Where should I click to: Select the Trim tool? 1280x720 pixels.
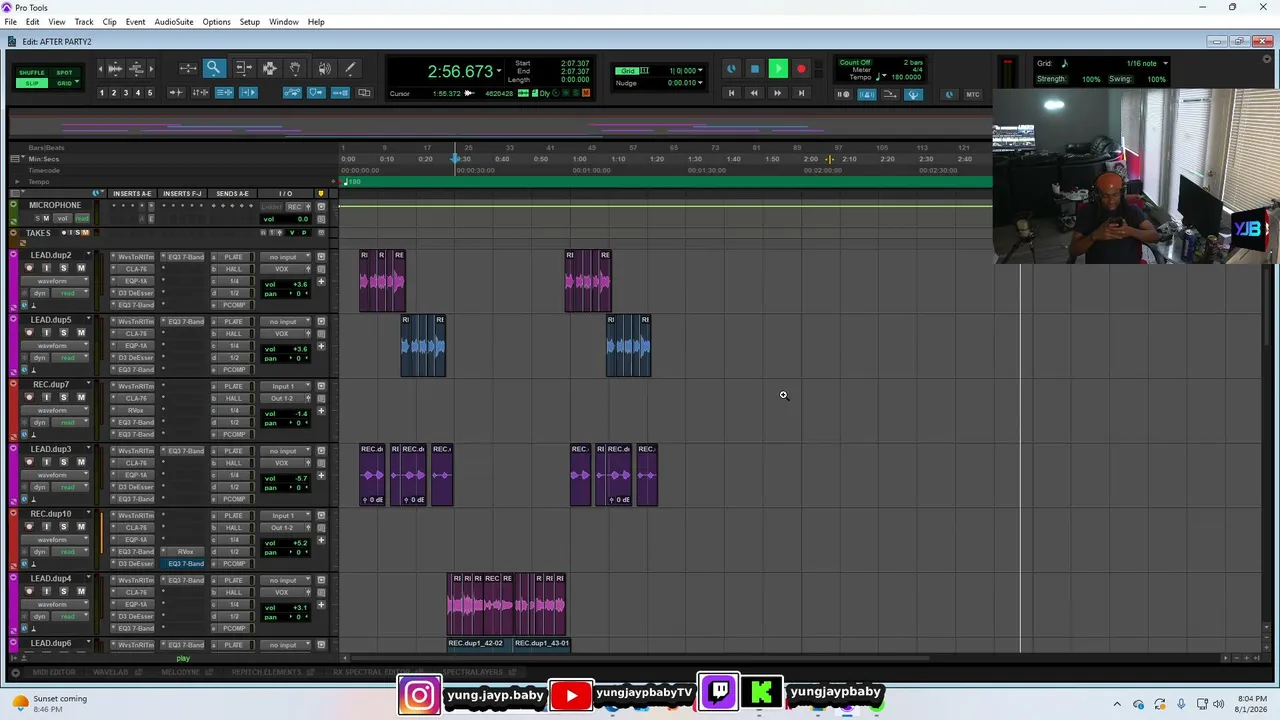[x=242, y=68]
